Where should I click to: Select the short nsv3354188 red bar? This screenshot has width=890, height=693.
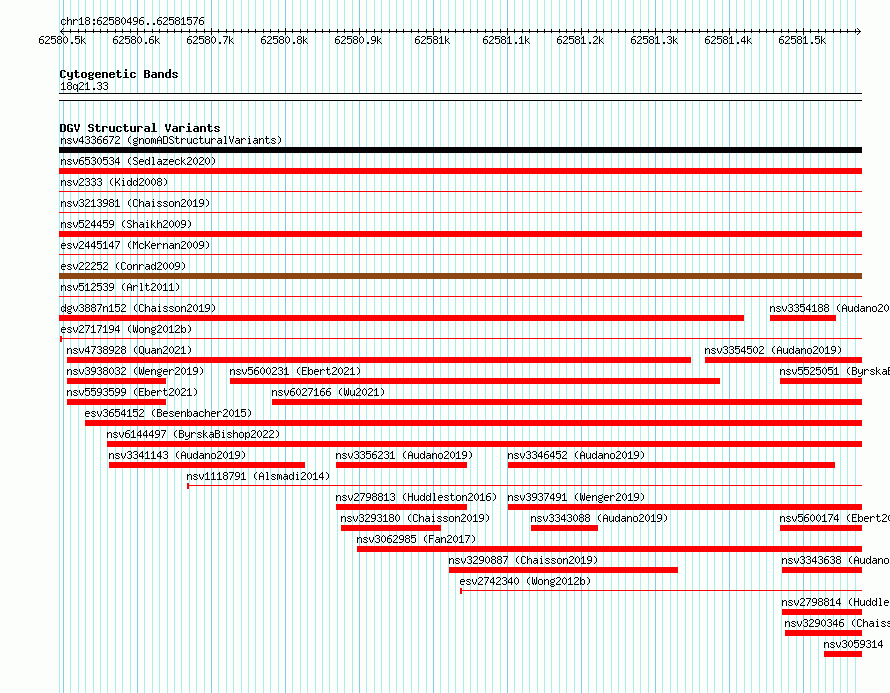click(x=803, y=318)
